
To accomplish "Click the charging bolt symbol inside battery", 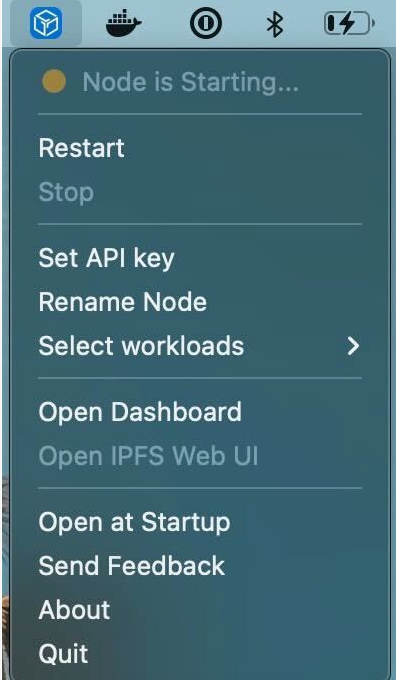I will pyautogui.click(x=347, y=23).
